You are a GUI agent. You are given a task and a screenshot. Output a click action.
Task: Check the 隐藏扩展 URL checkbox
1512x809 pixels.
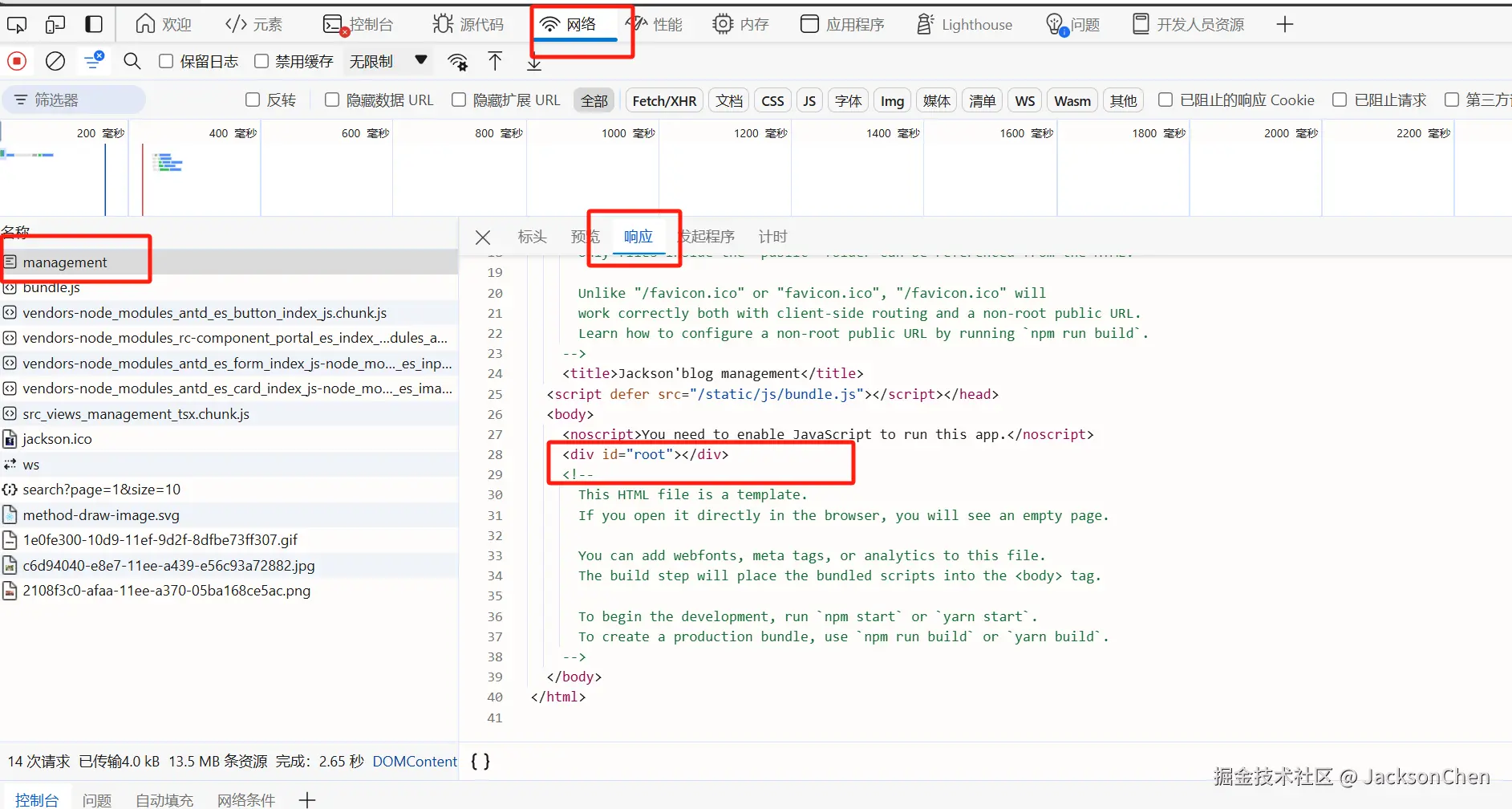click(x=459, y=100)
